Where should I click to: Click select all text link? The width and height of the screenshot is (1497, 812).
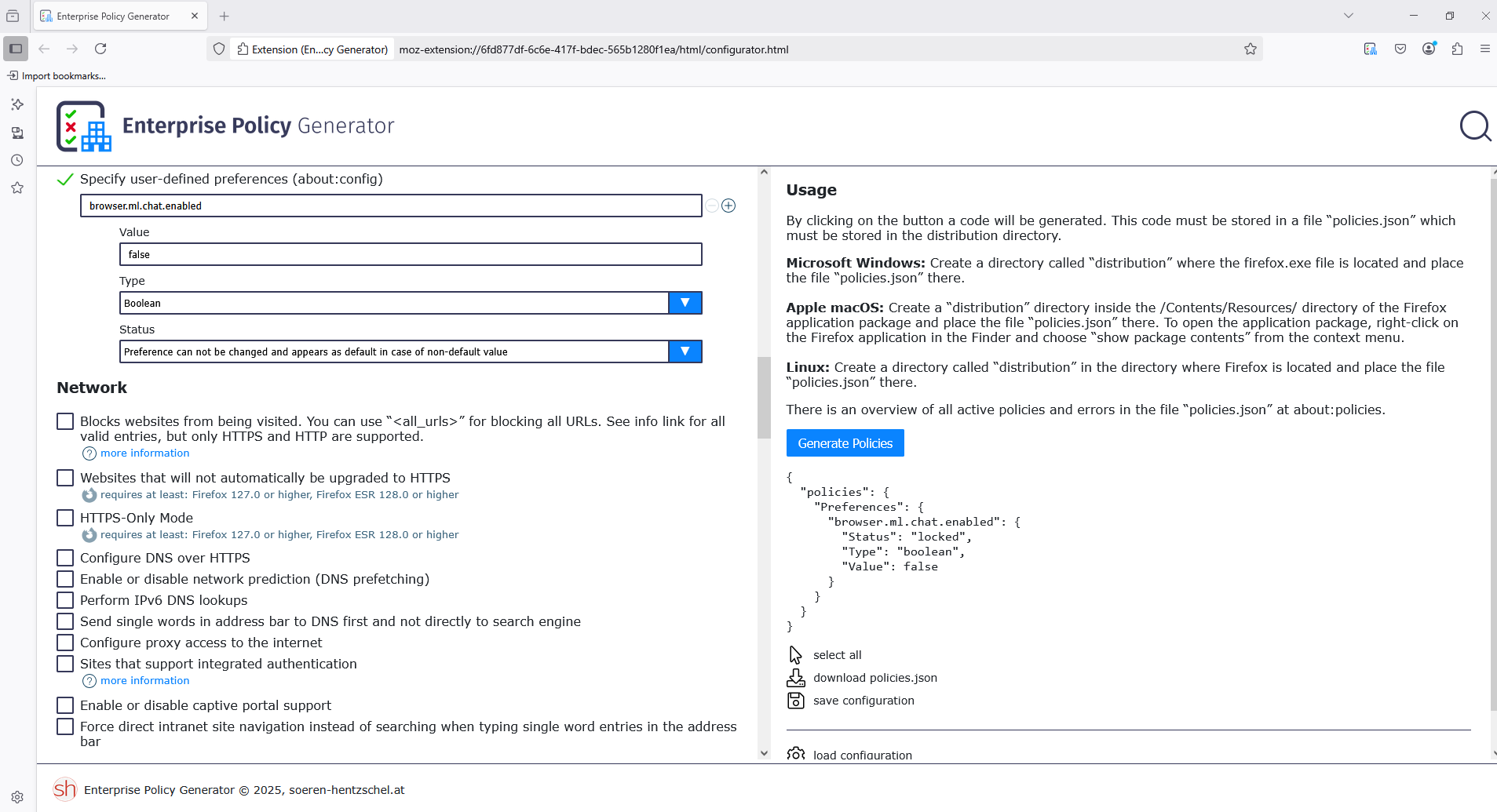(837, 655)
